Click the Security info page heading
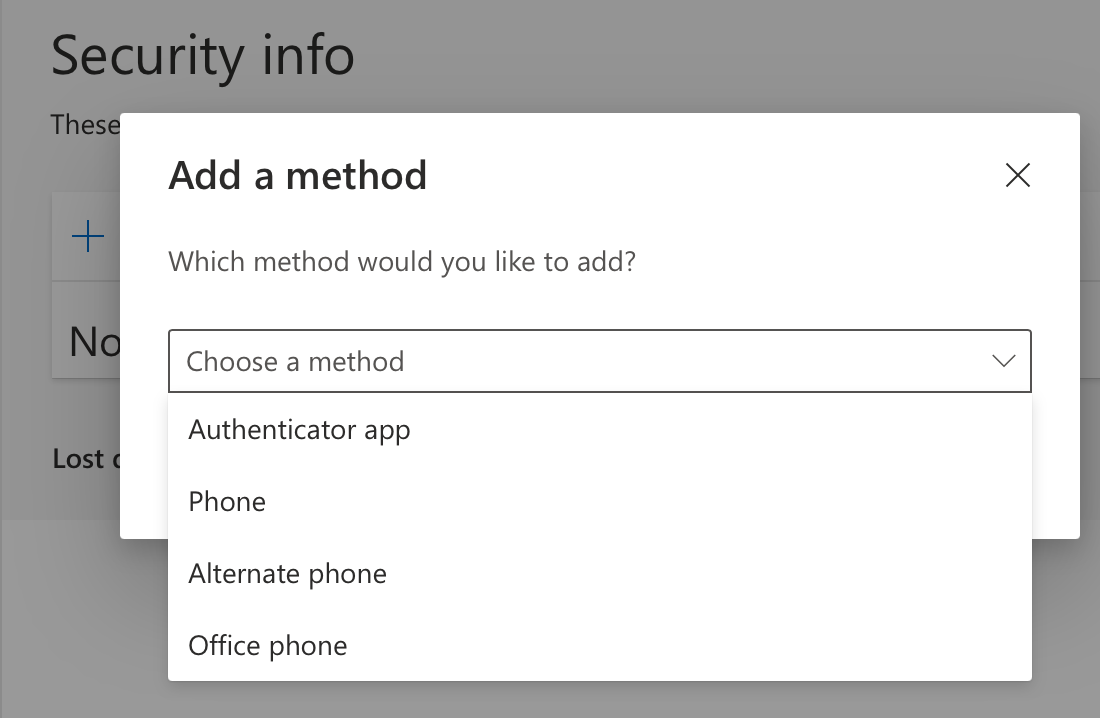The height and width of the screenshot is (718, 1100). click(202, 57)
